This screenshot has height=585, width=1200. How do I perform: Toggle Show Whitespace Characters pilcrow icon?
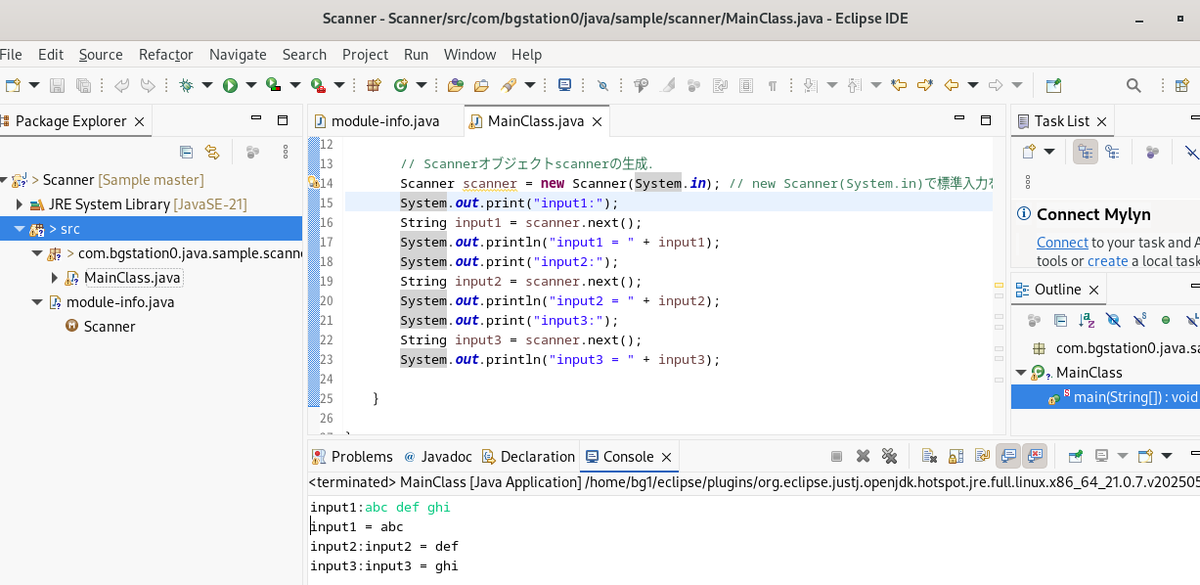pos(772,86)
